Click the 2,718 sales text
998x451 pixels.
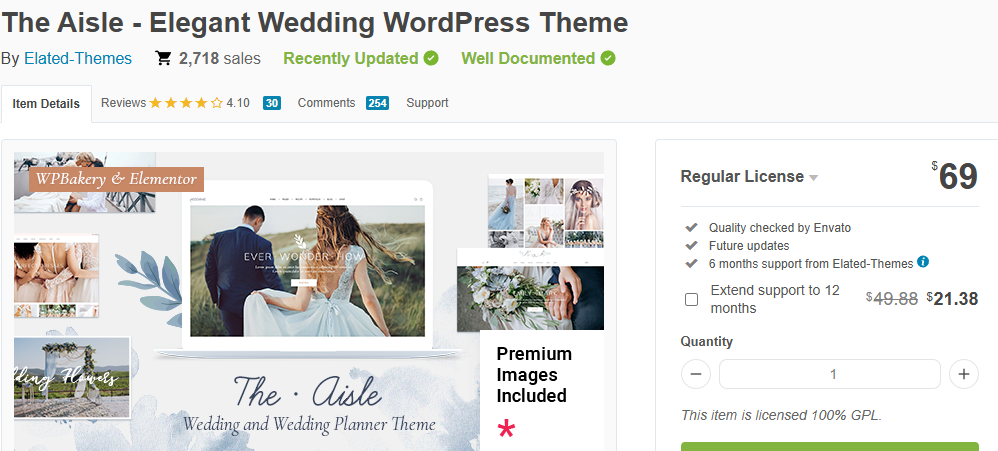coord(220,59)
